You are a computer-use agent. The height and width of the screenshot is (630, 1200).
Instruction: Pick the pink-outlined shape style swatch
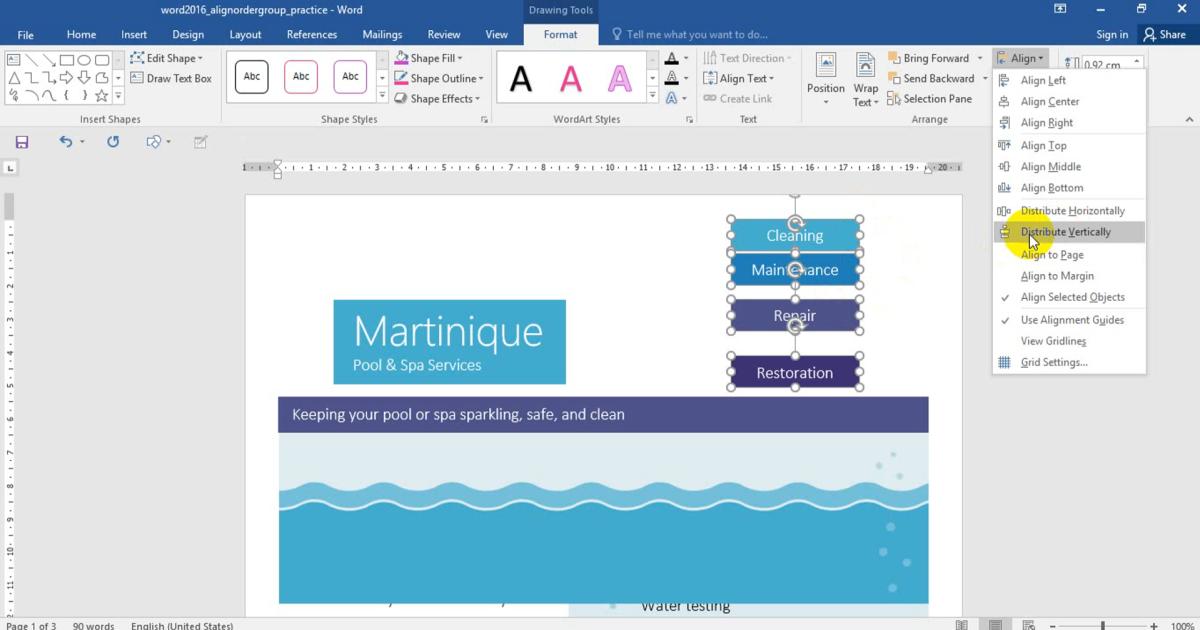(x=301, y=77)
